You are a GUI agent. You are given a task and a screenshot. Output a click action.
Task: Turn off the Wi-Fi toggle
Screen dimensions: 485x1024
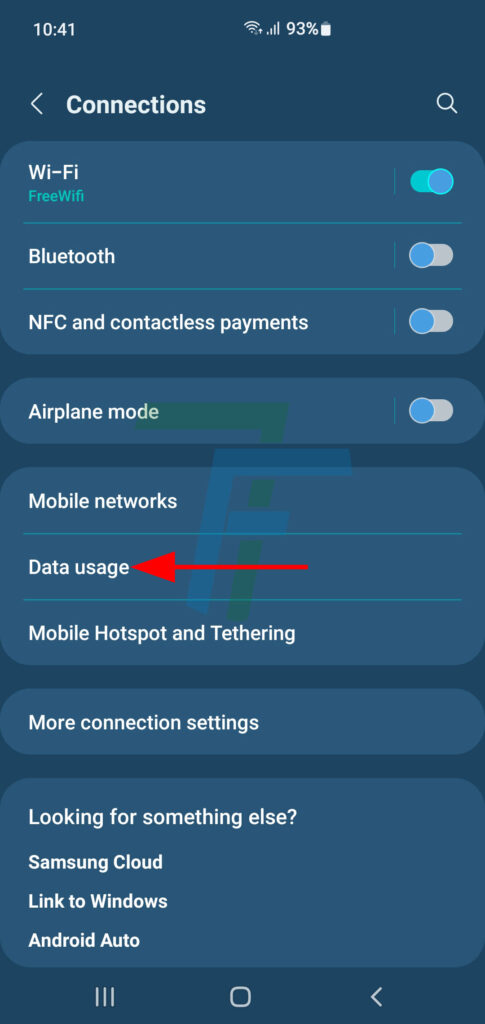[431, 181]
